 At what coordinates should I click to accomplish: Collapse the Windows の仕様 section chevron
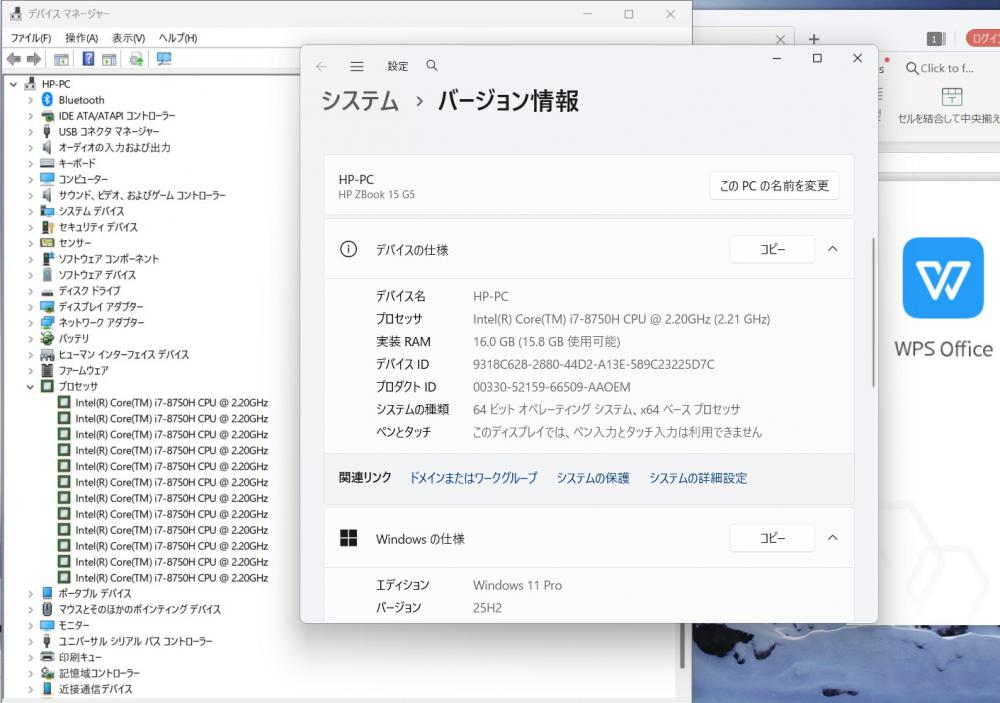(x=832, y=538)
